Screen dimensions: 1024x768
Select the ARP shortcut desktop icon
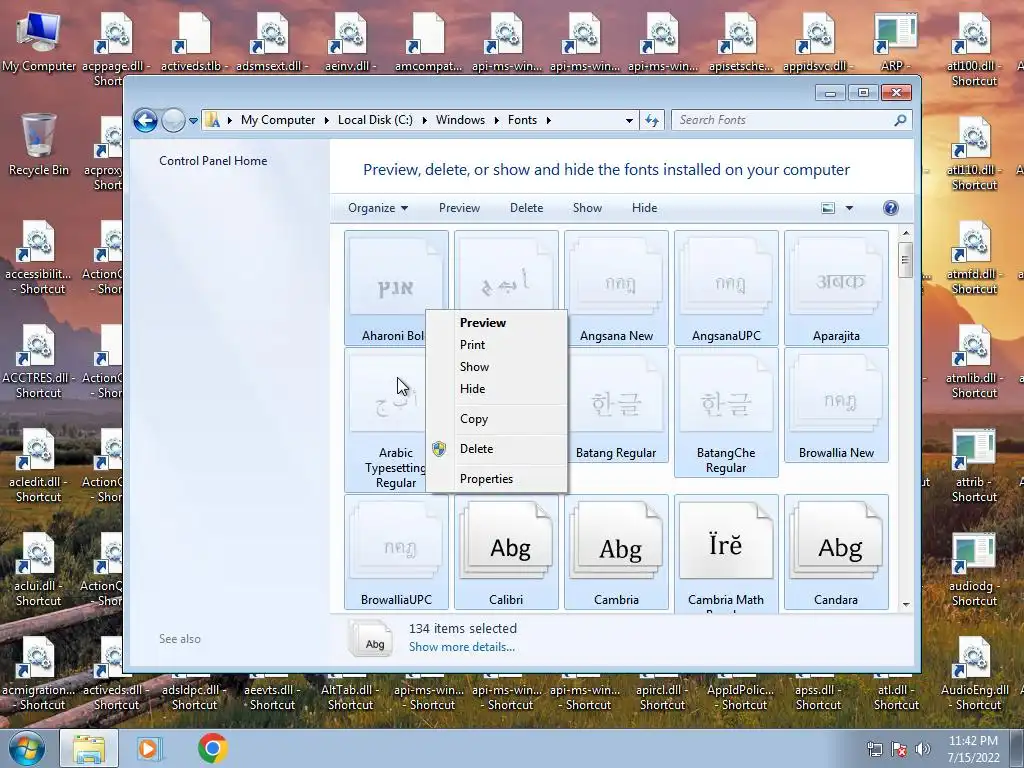[x=894, y=42]
